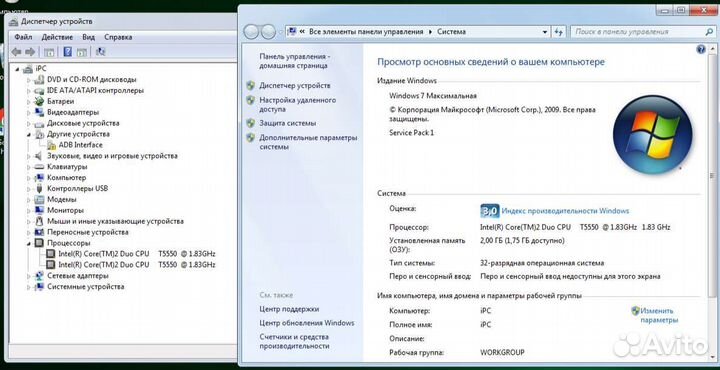Expand the Звуковые, видео и игровые устройства node
This screenshot has height=370, width=720.
coord(28,156)
